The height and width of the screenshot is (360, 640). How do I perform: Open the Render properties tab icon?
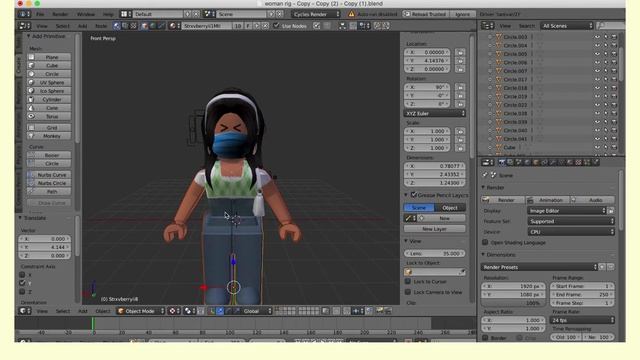click(502, 162)
